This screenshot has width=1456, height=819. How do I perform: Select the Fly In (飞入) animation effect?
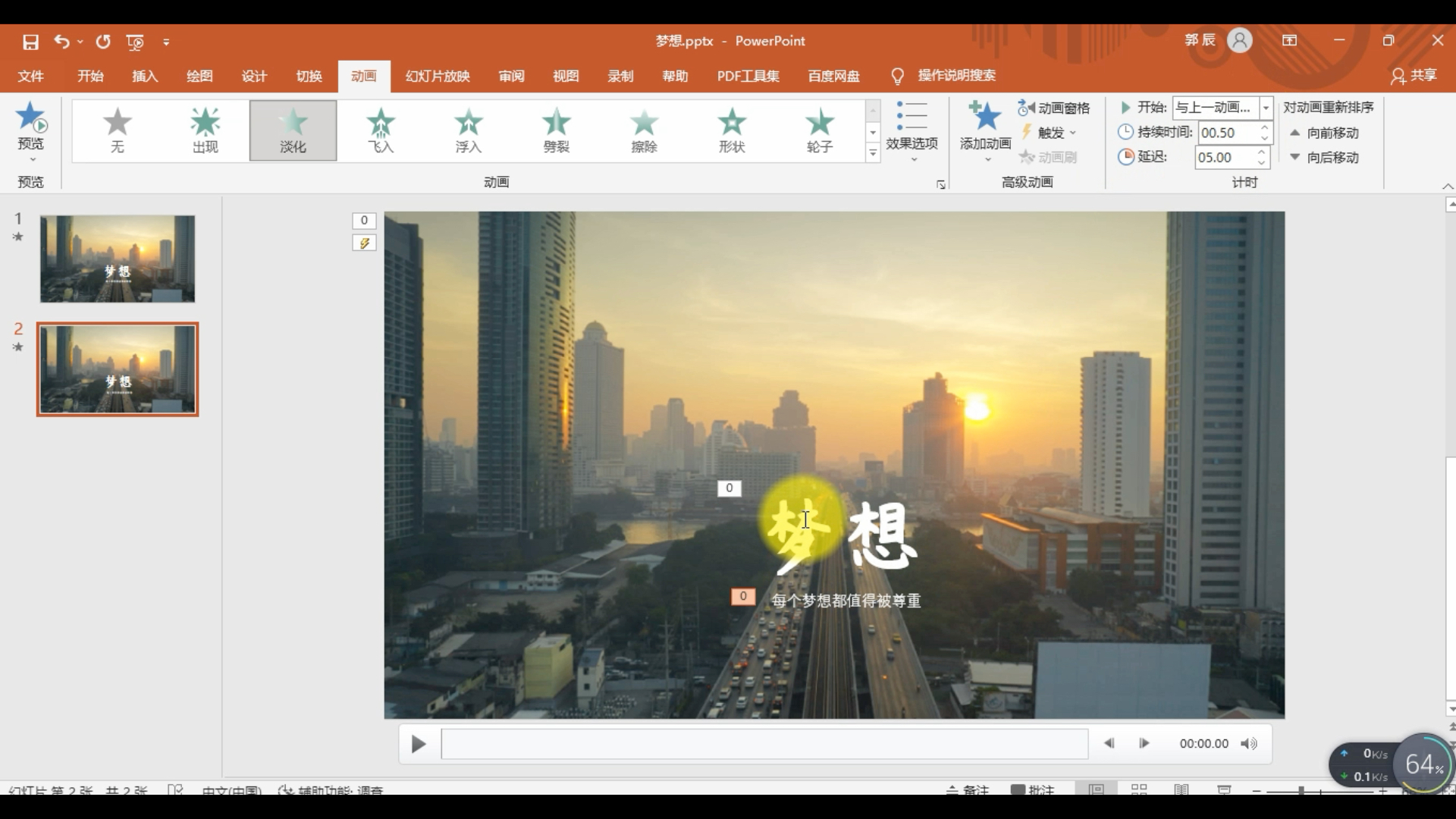tap(381, 130)
